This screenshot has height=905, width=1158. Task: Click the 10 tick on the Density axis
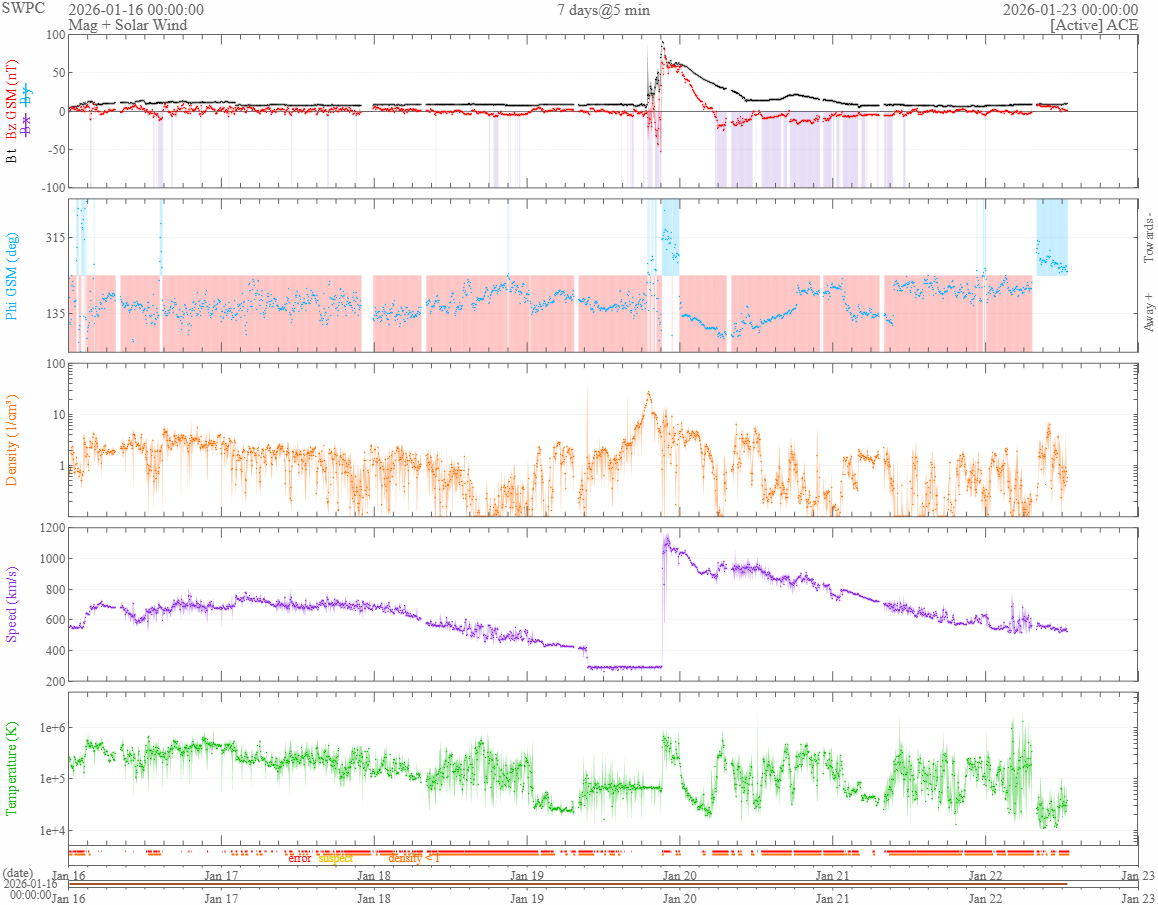tap(58, 415)
